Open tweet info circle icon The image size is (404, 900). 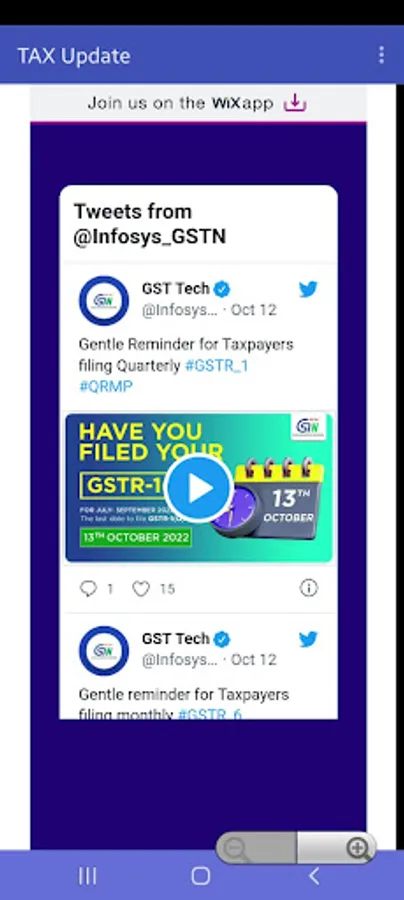309,588
